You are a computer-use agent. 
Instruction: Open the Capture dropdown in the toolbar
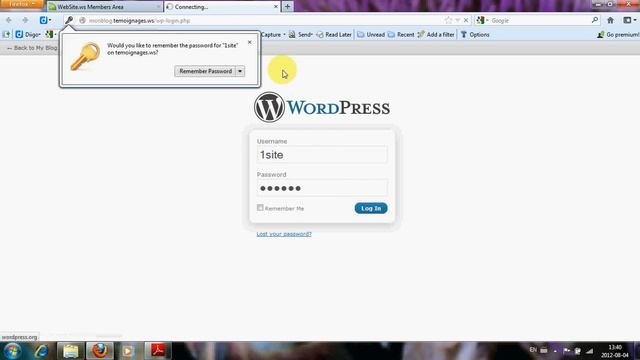click(x=273, y=35)
